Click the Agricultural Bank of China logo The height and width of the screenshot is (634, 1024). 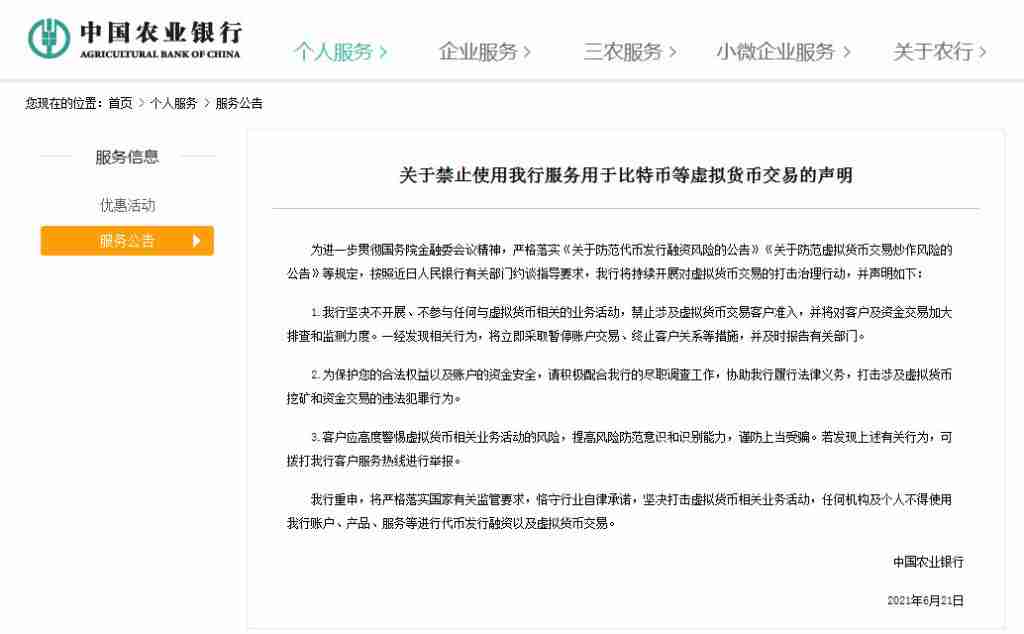click(x=48, y=38)
